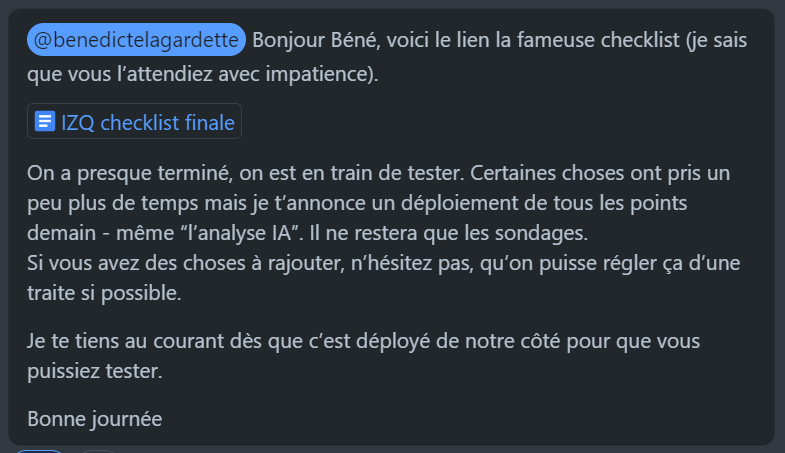Click the words 'puissiez tester' before the sign-off
The height and width of the screenshot is (453, 785).
[x=94, y=370]
